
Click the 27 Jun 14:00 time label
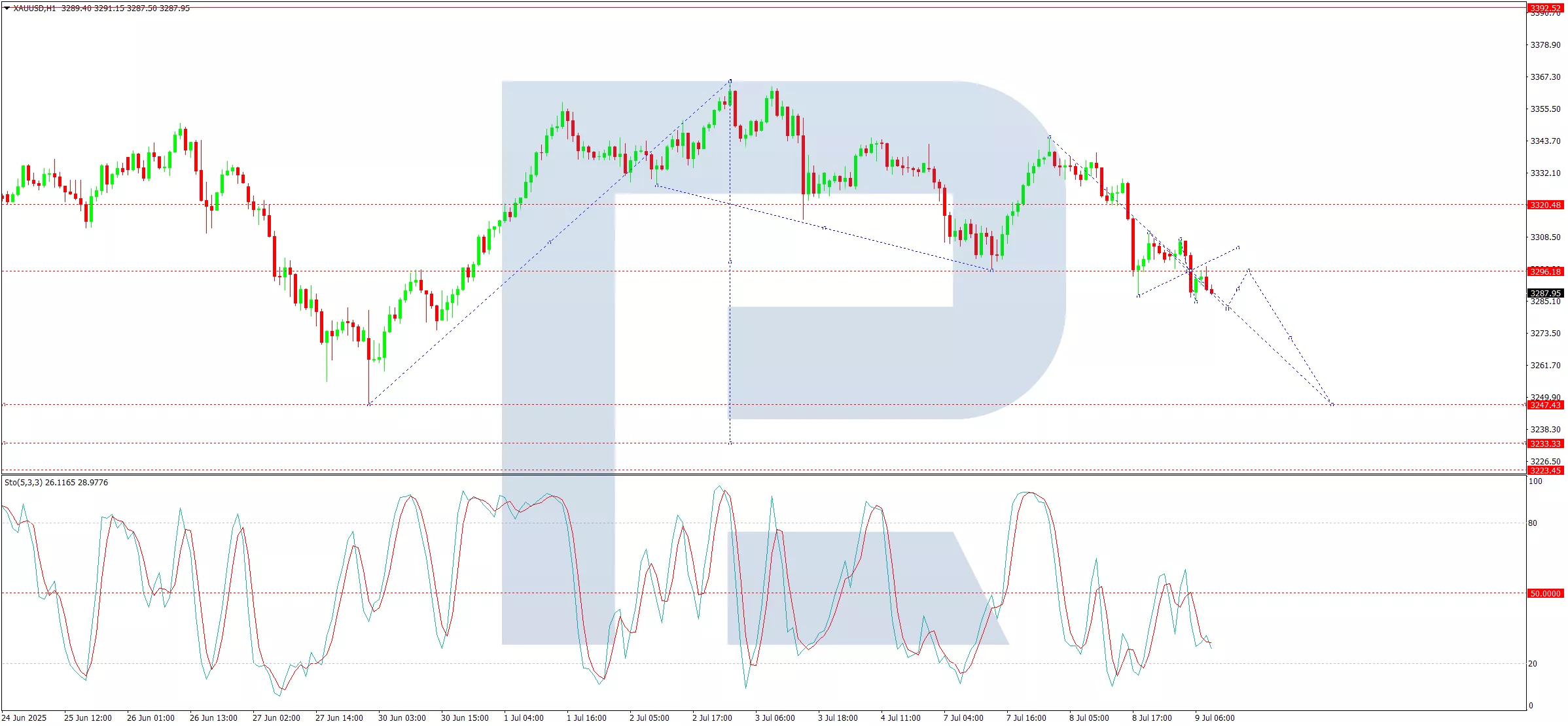point(339,718)
